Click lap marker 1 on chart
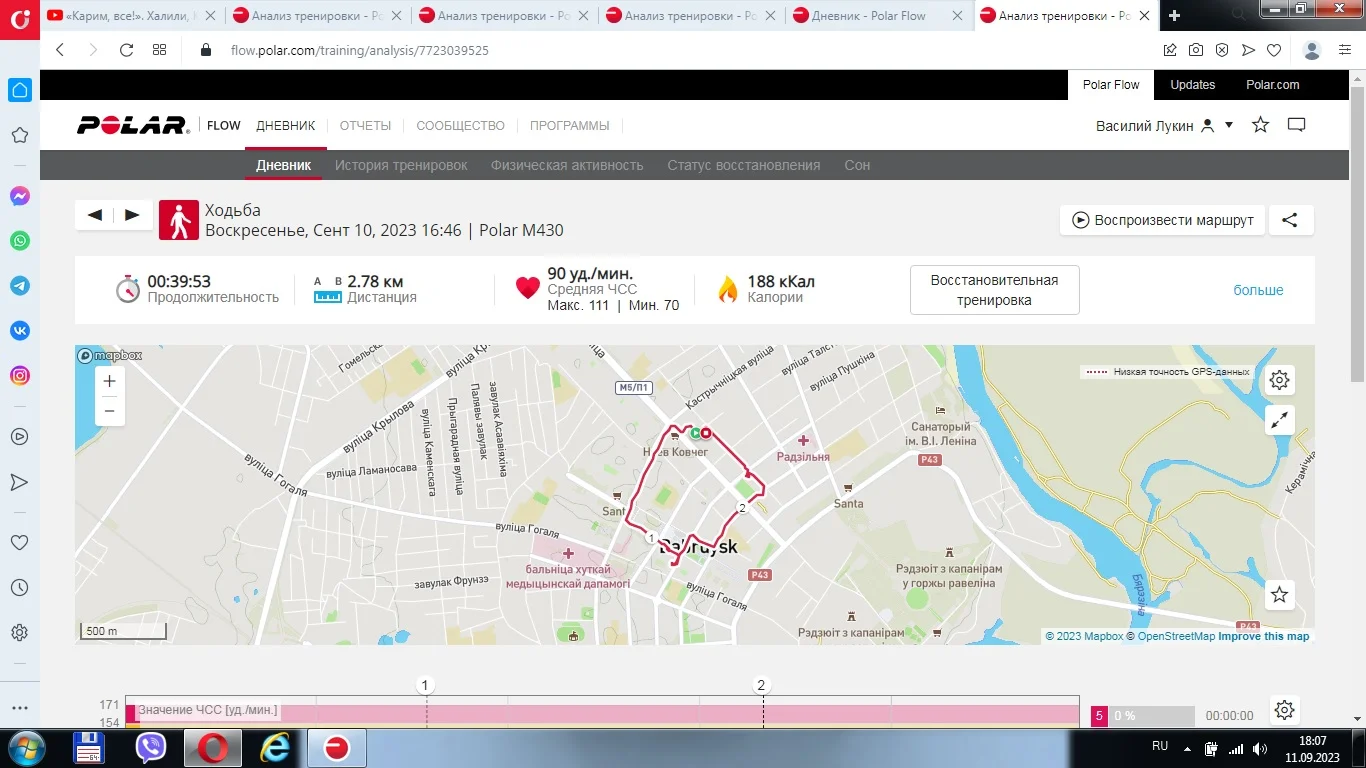 (x=426, y=685)
